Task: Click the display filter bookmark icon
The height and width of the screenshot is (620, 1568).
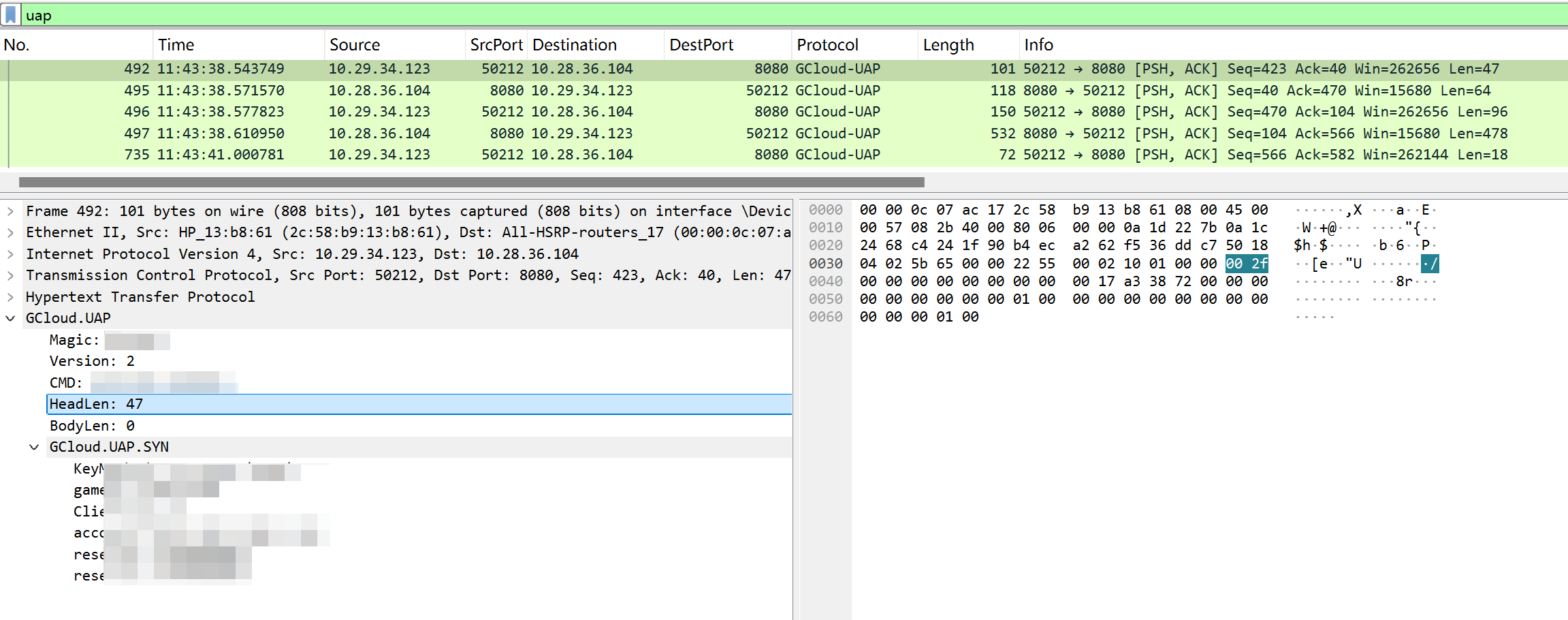Action: click(x=11, y=15)
